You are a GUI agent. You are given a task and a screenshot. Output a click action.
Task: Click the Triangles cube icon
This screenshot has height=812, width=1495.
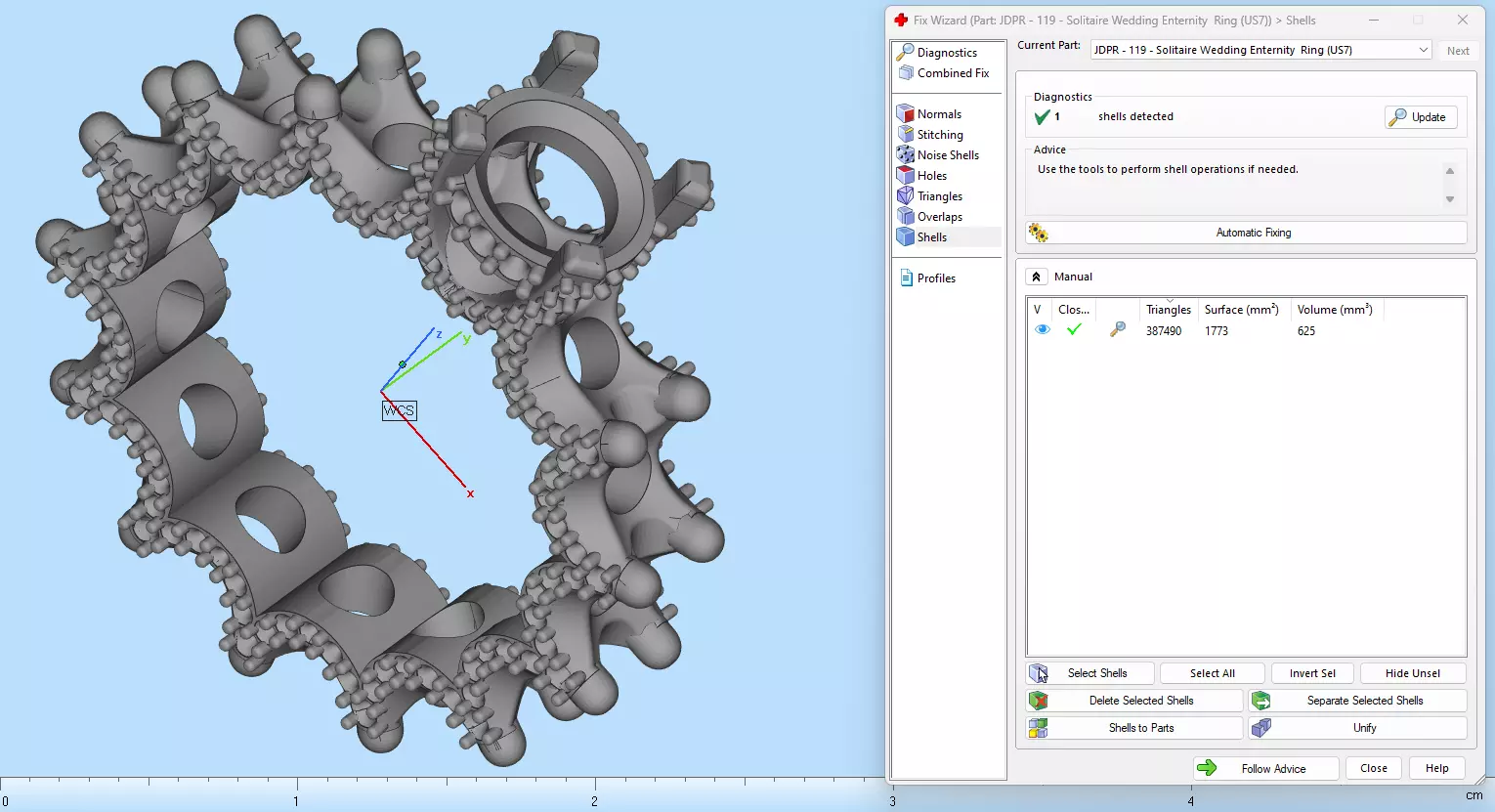(x=906, y=196)
